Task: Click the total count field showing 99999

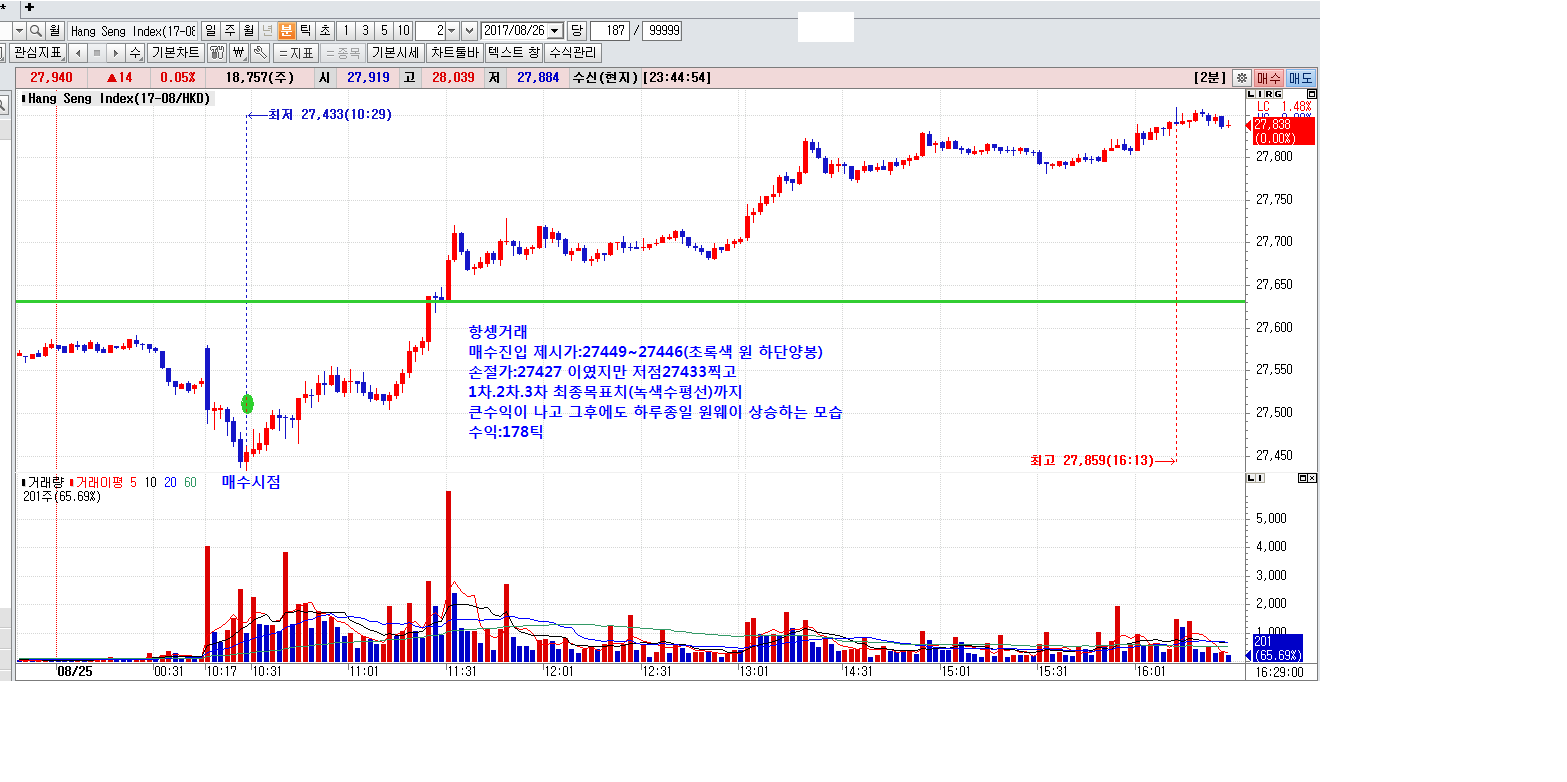Action: point(661,31)
